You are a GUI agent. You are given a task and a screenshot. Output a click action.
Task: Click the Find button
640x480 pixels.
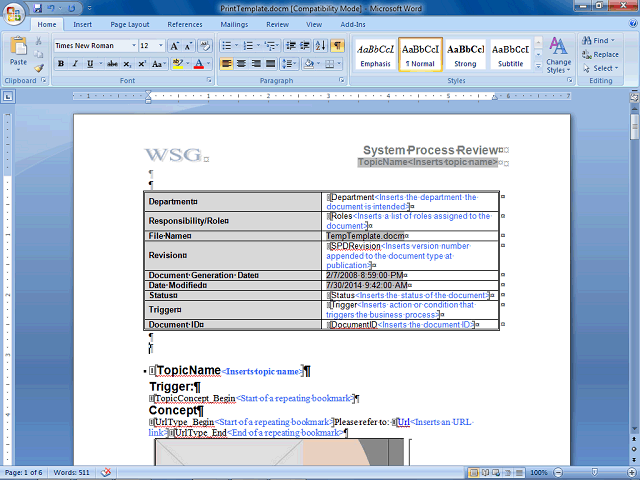(x=598, y=40)
